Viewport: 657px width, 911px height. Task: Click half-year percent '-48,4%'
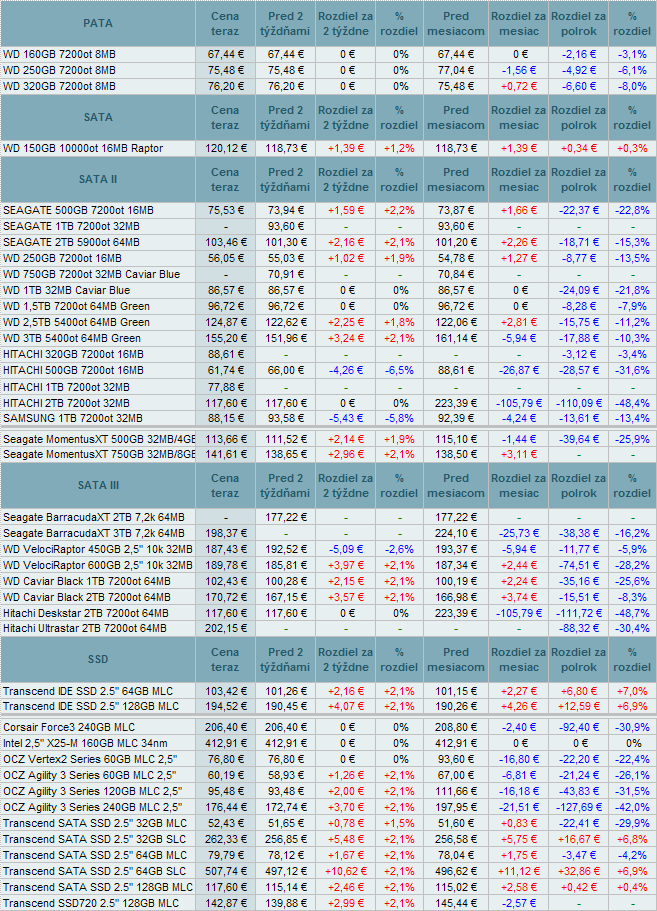632,403
